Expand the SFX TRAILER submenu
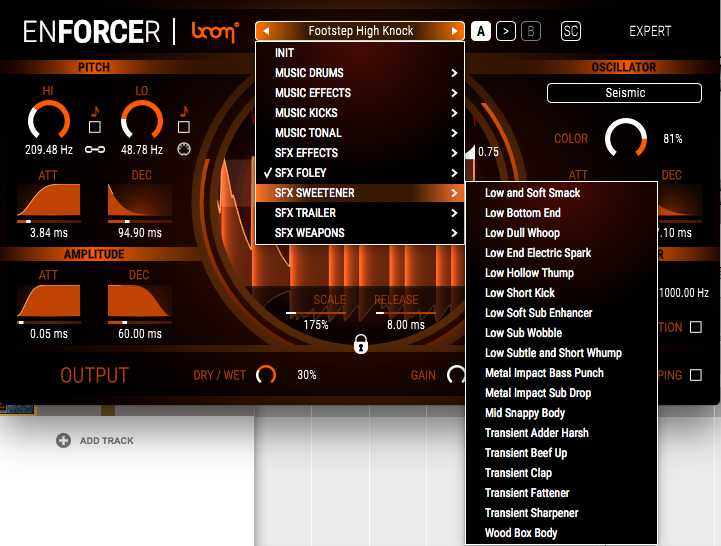The height and width of the screenshot is (546, 721). 360,213
